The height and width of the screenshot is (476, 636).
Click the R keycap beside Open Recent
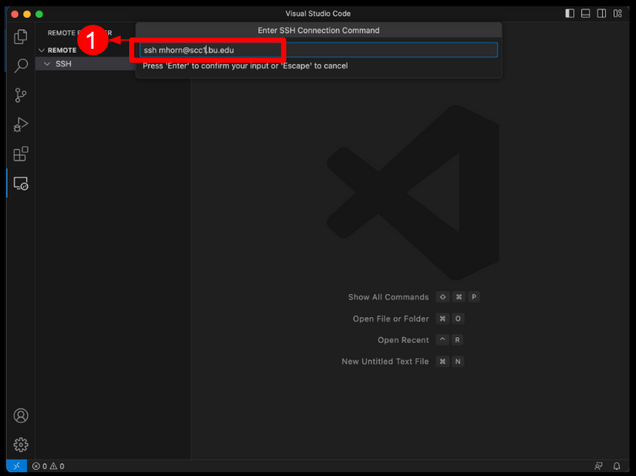coord(457,340)
